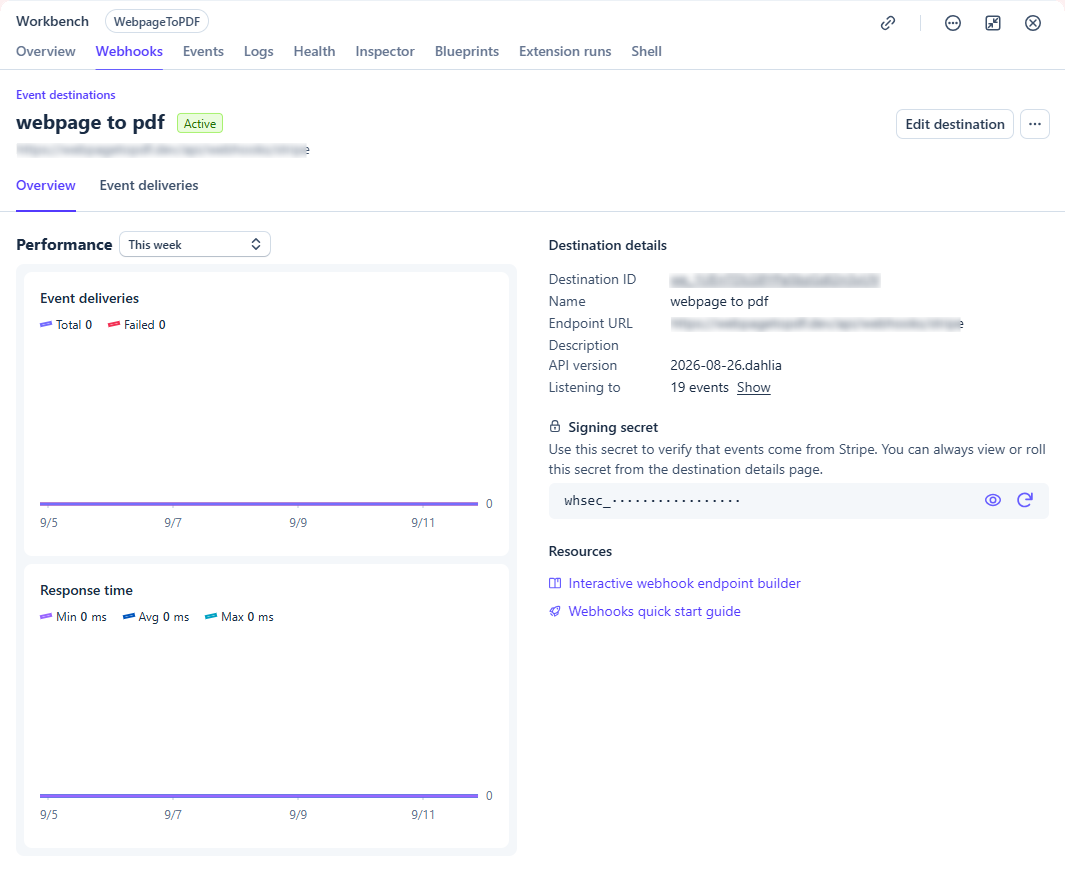Open the ellipsis menu beside Edit destination

point(1034,124)
